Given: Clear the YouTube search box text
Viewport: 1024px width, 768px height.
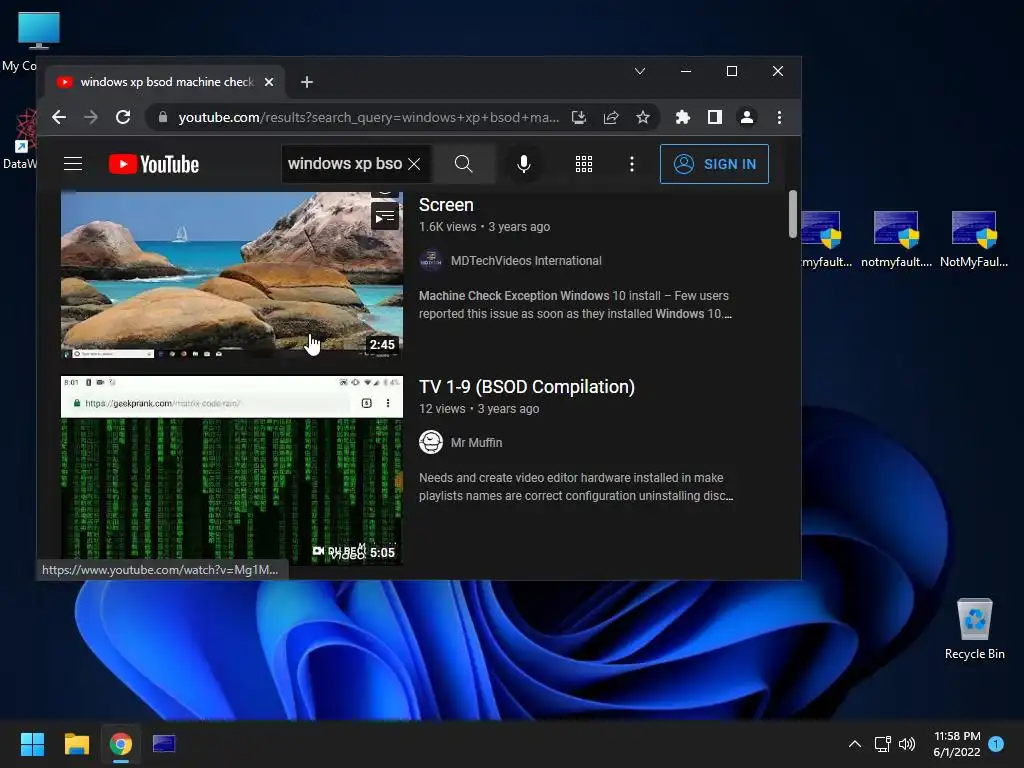Looking at the screenshot, I should click(414, 164).
